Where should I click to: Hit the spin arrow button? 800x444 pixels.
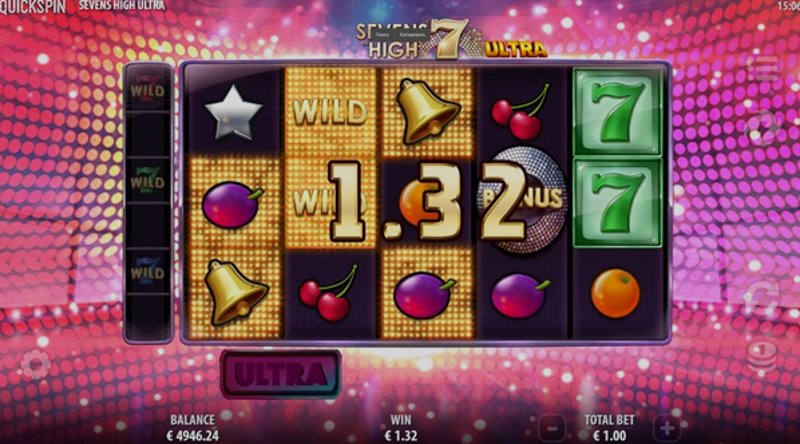click(762, 297)
